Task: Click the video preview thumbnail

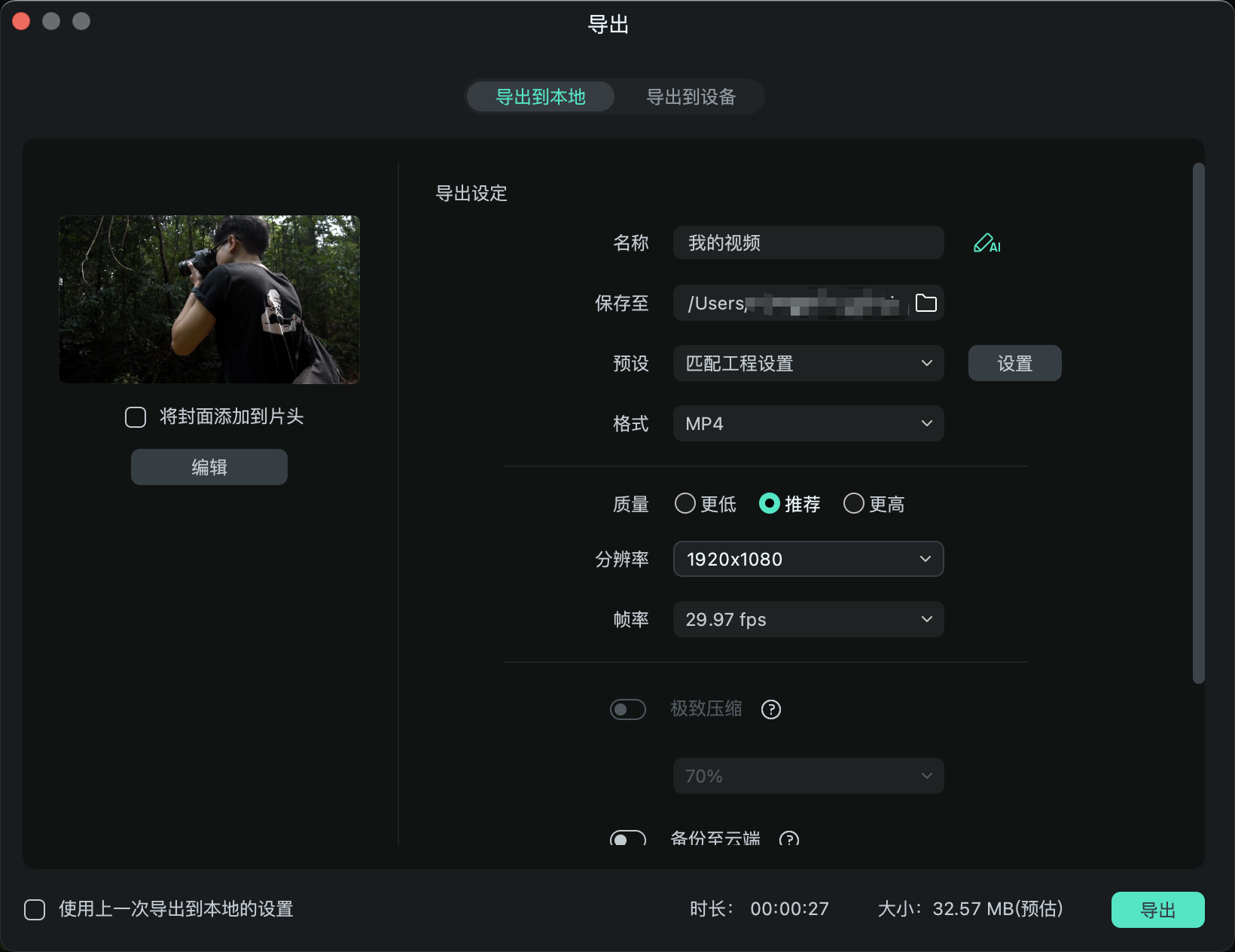Action: [209, 300]
